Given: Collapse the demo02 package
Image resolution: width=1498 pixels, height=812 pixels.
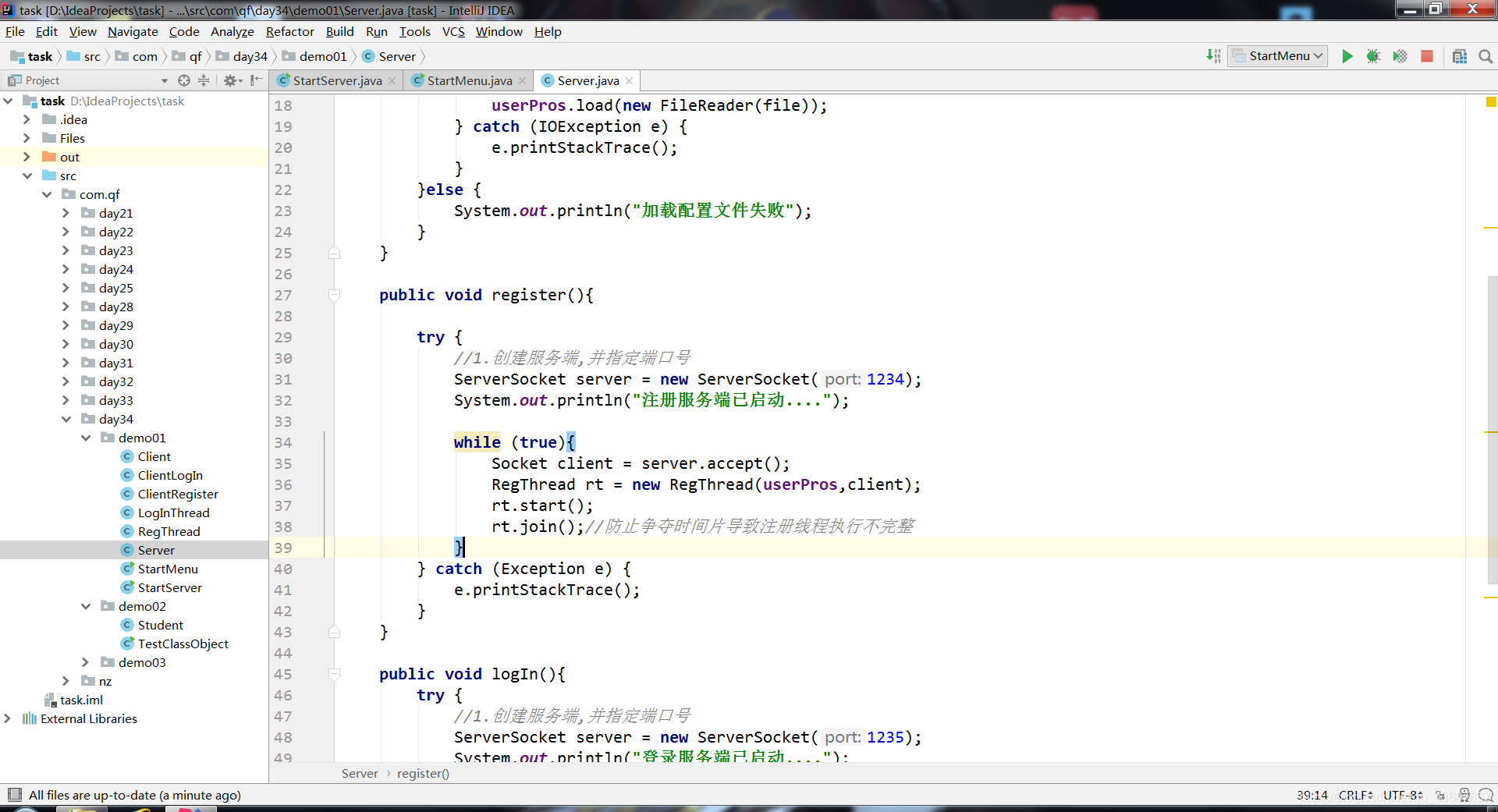Looking at the screenshot, I should tap(86, 606).
